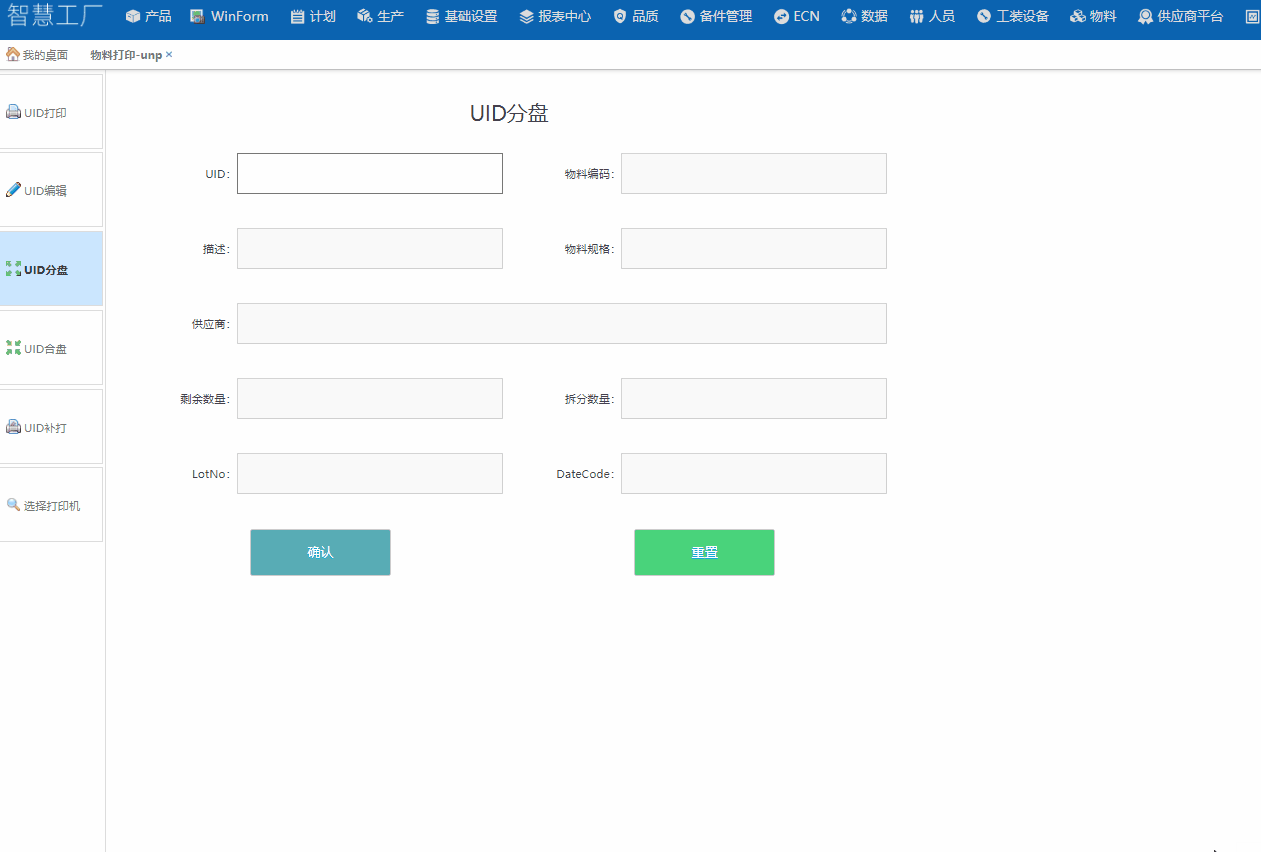Click the UID打印 printer icon in sidebar
Viewport: 1261px width, 852px height.
(13, 113)
